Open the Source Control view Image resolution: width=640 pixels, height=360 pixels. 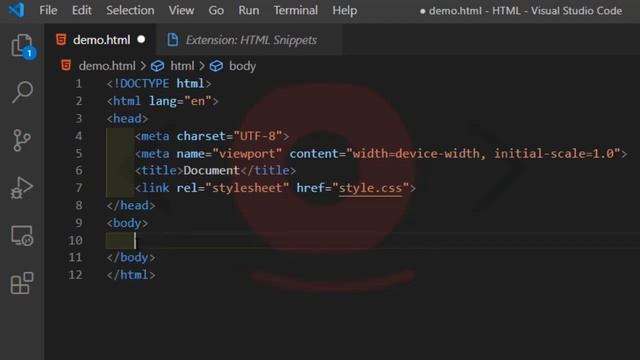click(x=22, y=140)
